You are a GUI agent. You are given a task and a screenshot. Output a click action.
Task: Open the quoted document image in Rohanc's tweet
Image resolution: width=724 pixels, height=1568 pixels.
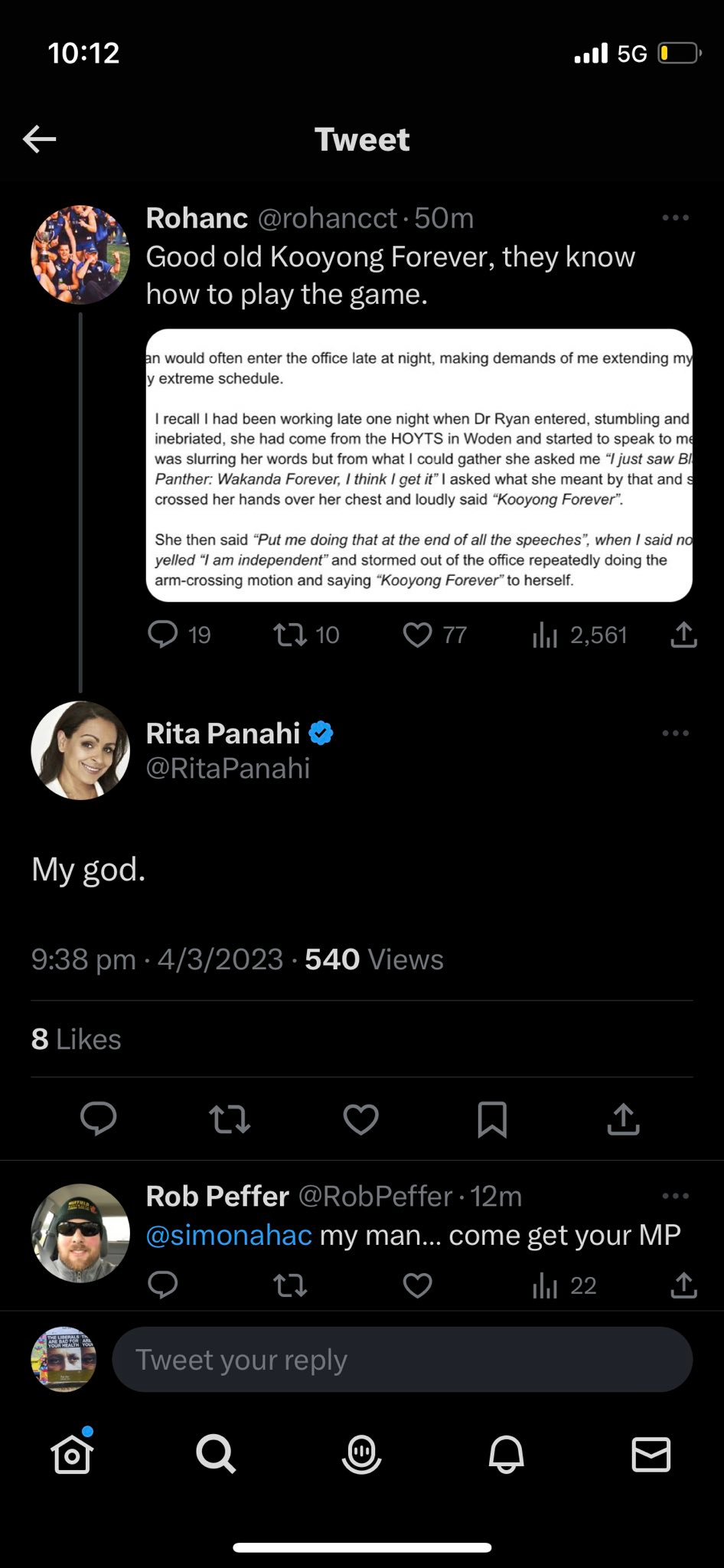(419, 465)
